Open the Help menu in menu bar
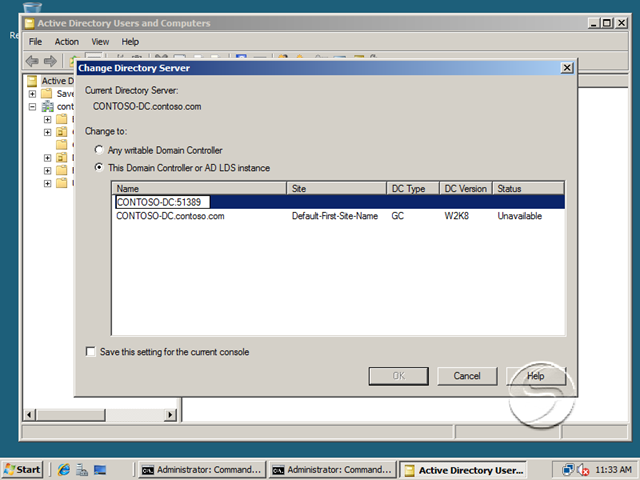The width and height of the screenshot is (640, 480). (x=130, y=42)
